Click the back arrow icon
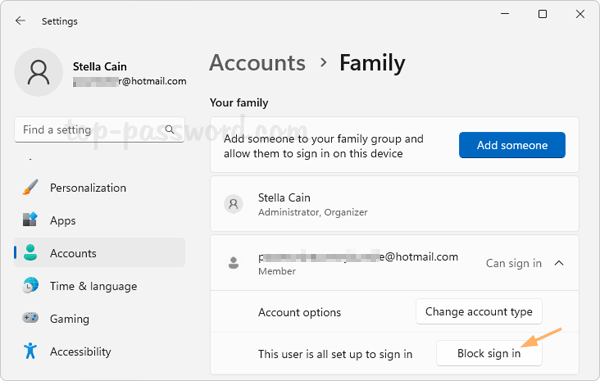The height and width of the screenshot is (381, 600). tap(20, 21)
